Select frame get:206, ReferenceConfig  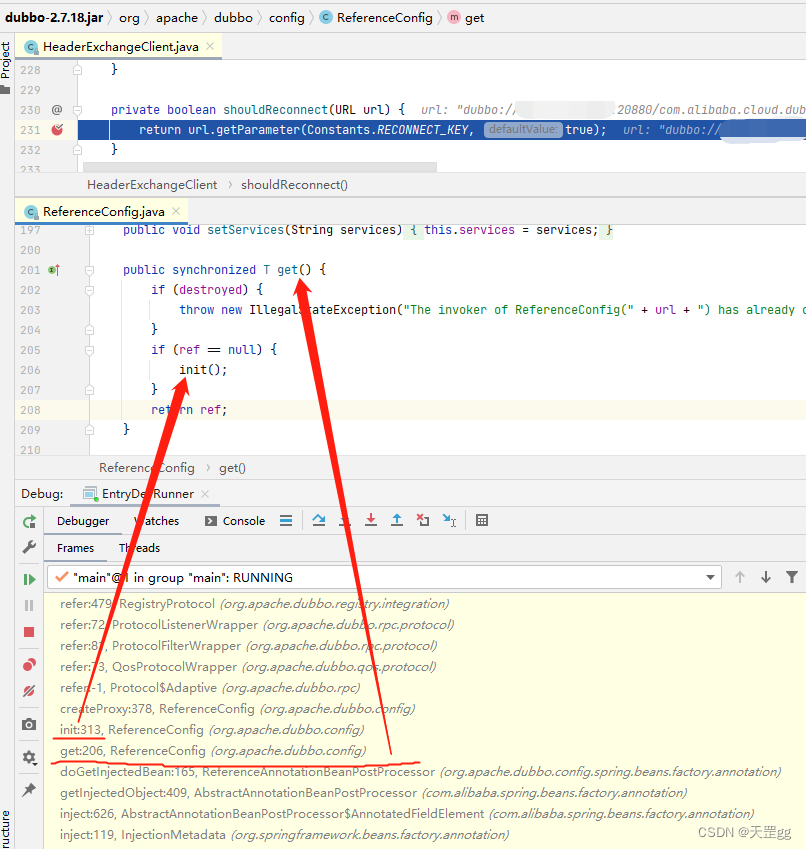[423, 751]
